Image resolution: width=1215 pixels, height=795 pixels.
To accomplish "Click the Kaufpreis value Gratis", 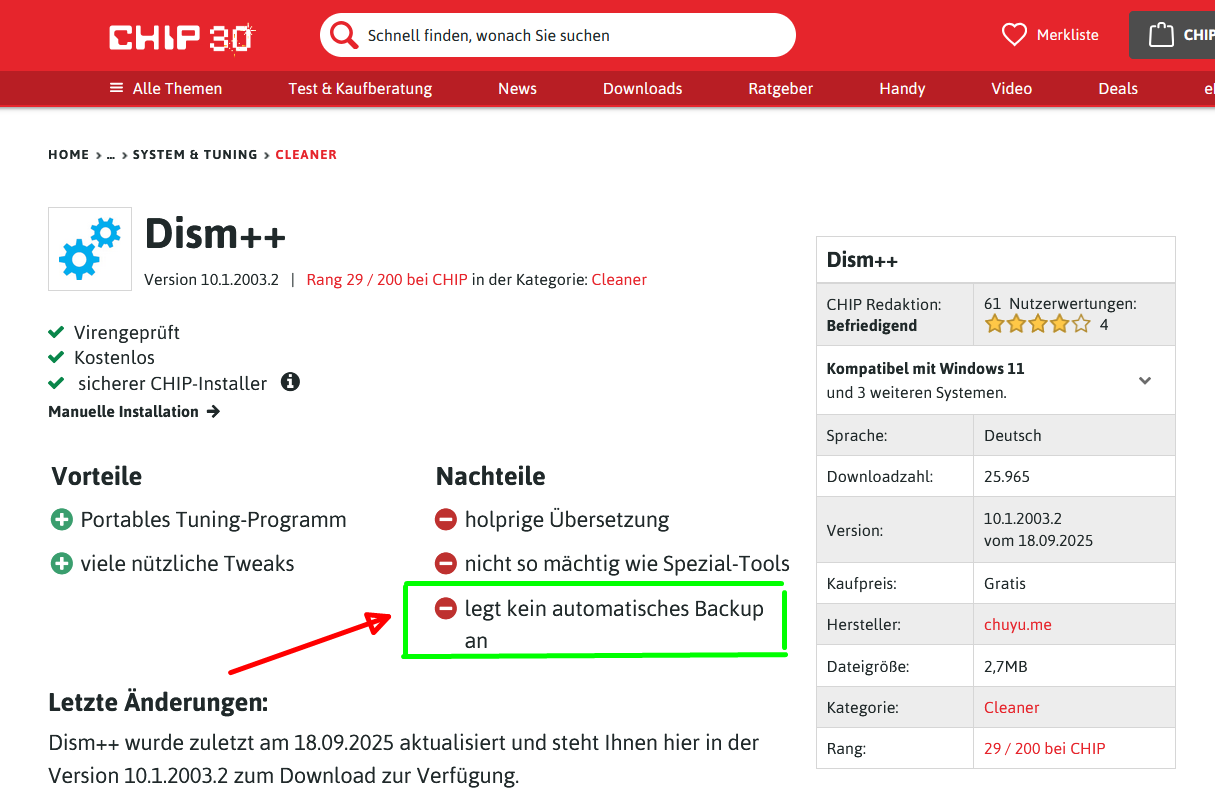I will 1005,583.
